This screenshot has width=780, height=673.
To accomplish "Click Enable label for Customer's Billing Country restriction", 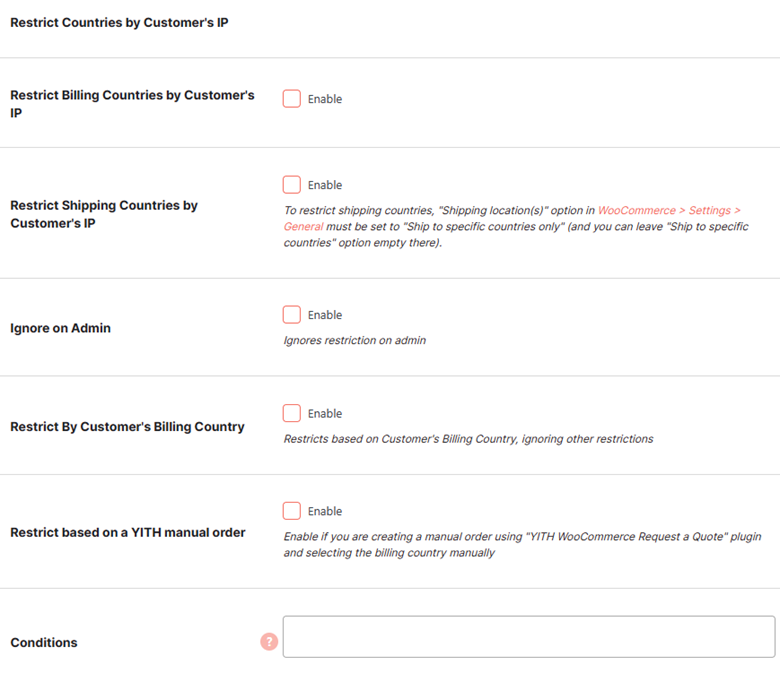I will click(325, 413).
